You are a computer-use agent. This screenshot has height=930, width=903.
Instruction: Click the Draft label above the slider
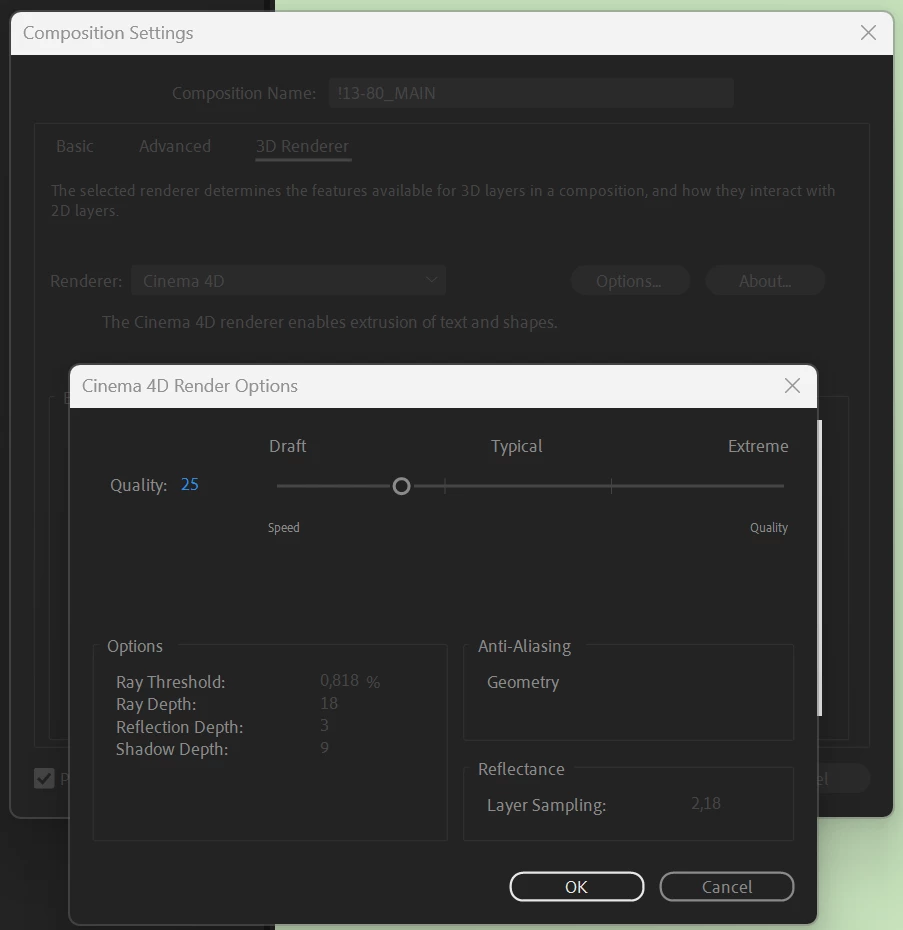(288, 446)
